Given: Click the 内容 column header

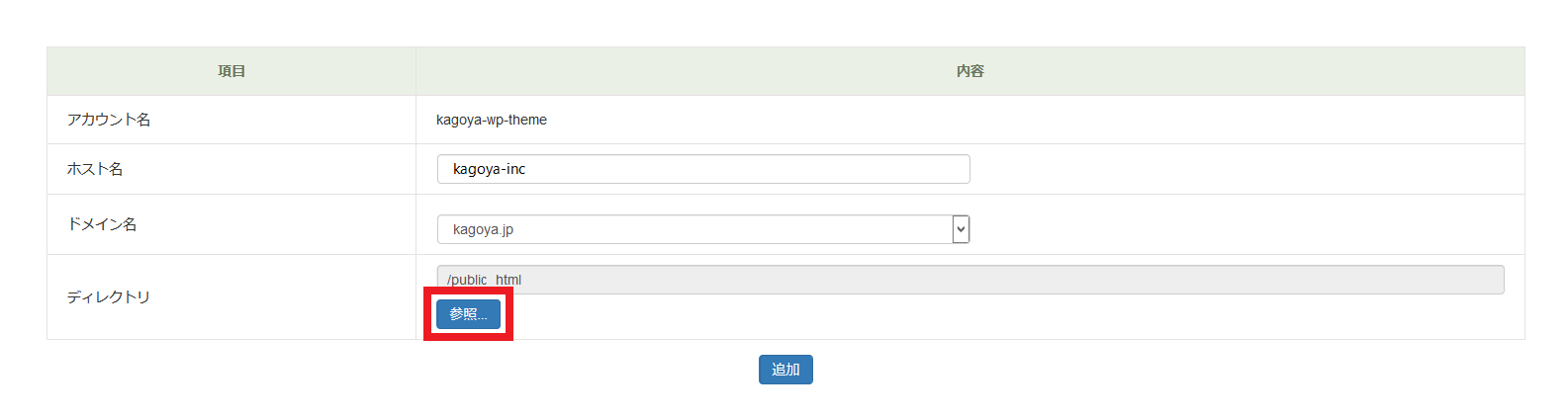Looking at the screenshot, I should pos(969,71).
